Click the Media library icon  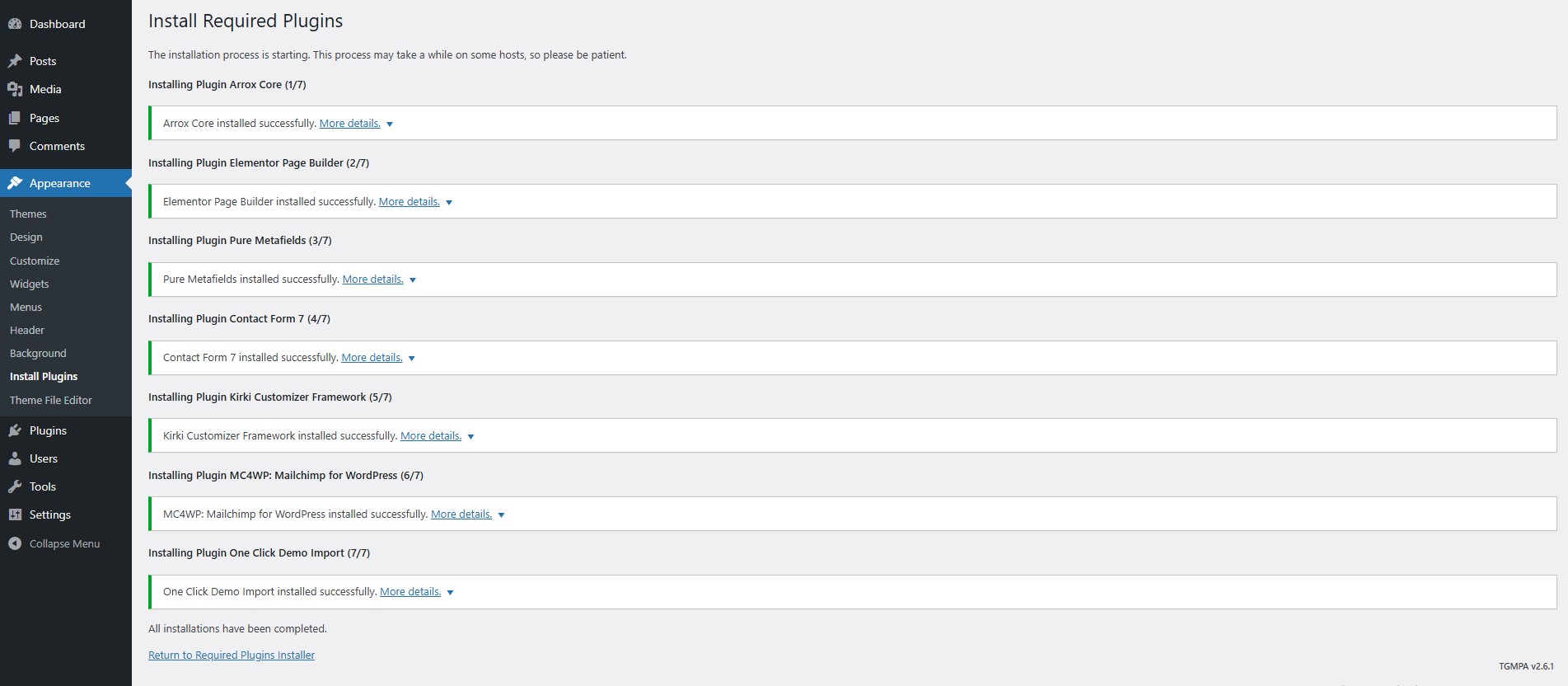pos(15,89)
